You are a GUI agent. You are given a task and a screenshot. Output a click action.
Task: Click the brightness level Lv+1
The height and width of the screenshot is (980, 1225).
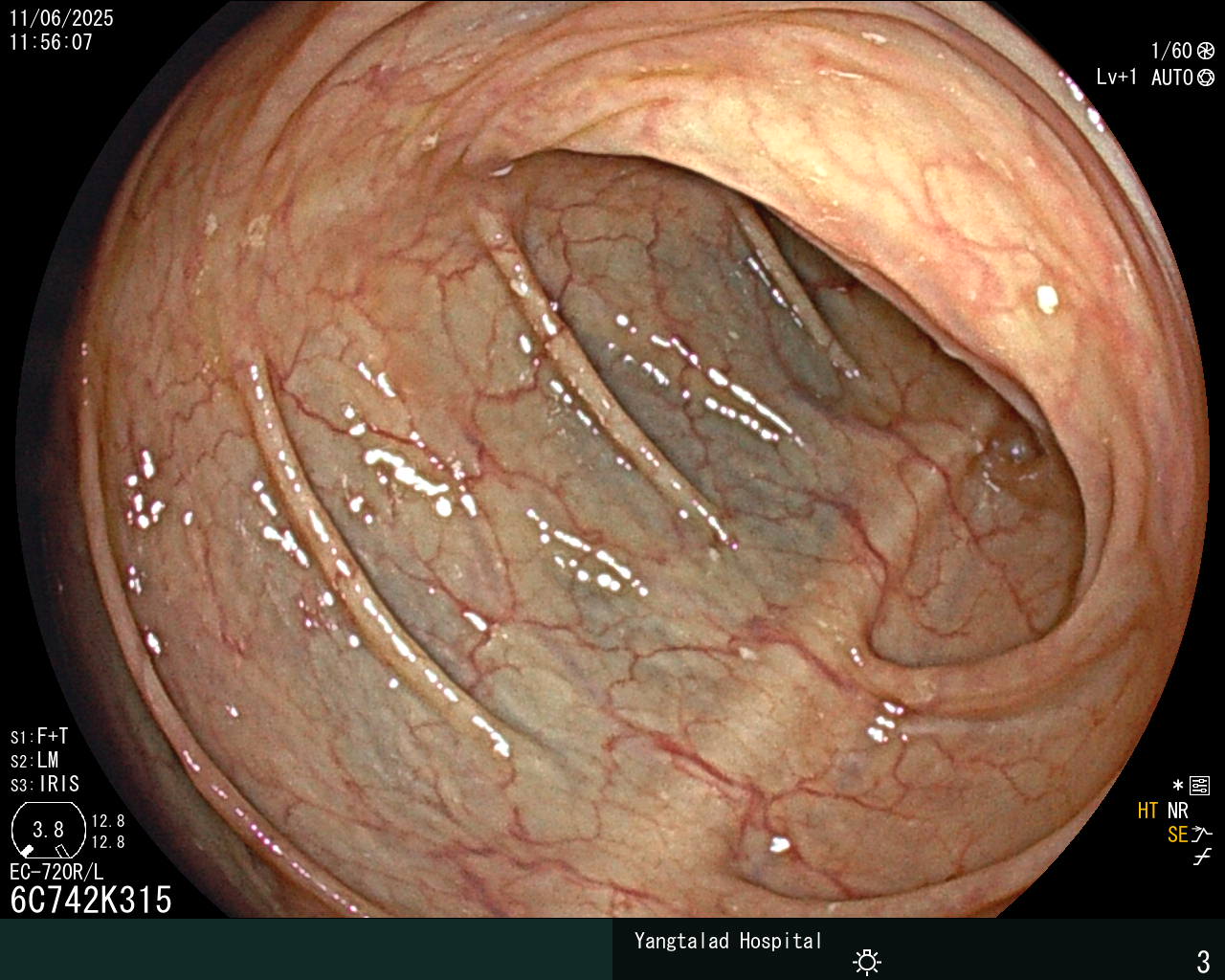pos(1117,78)
